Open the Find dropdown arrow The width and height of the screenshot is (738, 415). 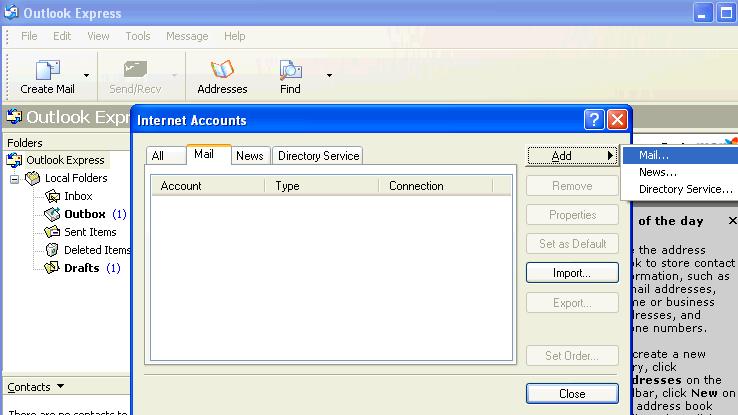point(329,75)
